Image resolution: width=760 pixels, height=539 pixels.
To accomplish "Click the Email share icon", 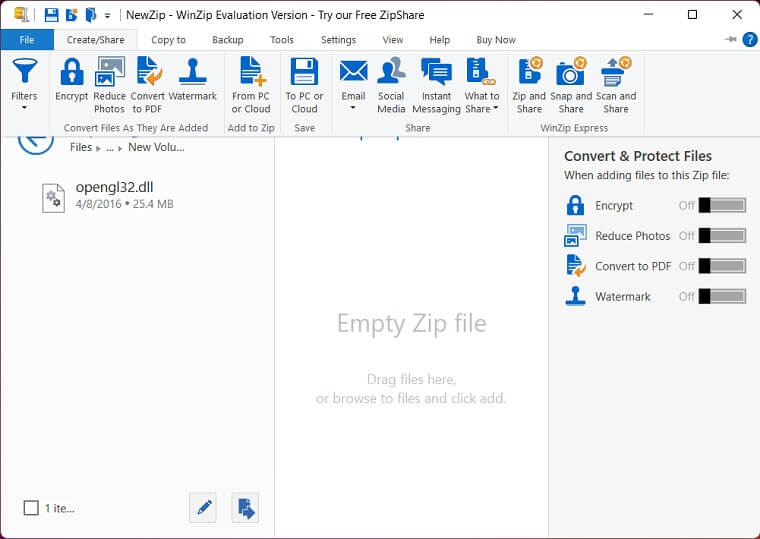I will coord(353,72).
